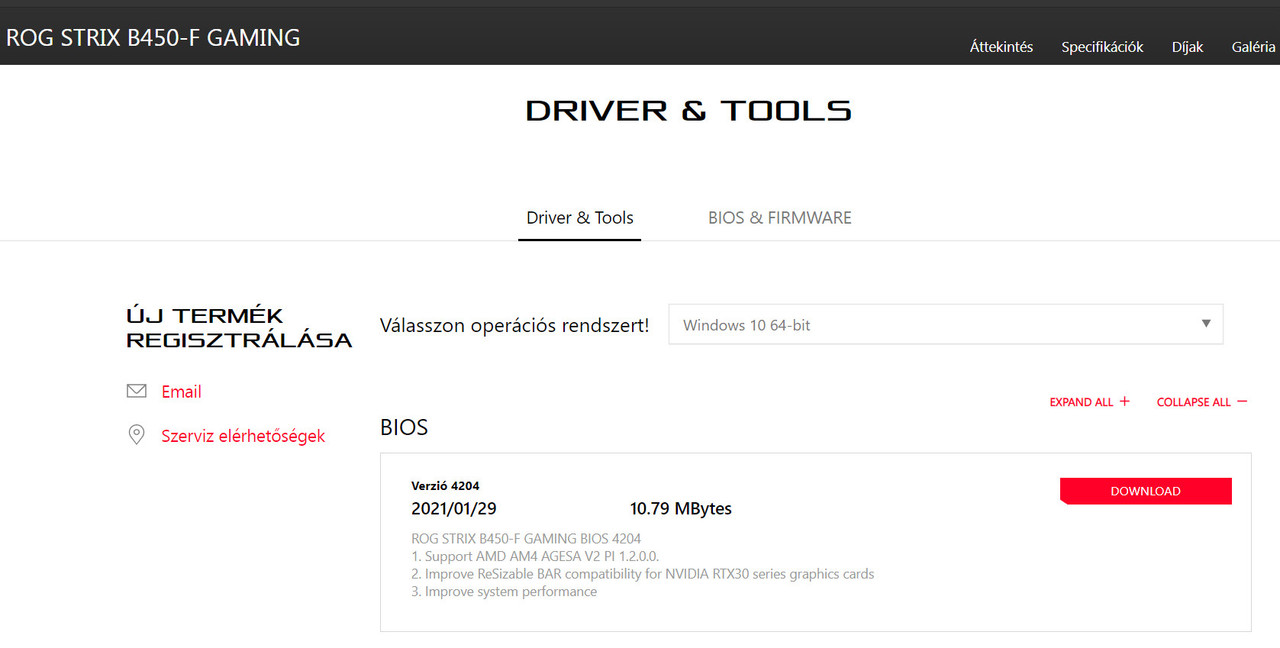The height and width of the screenshot is (648, 1280).
Task: Switch to the BIOS & FIRMWARE tab
Action: tap(780, 218)
